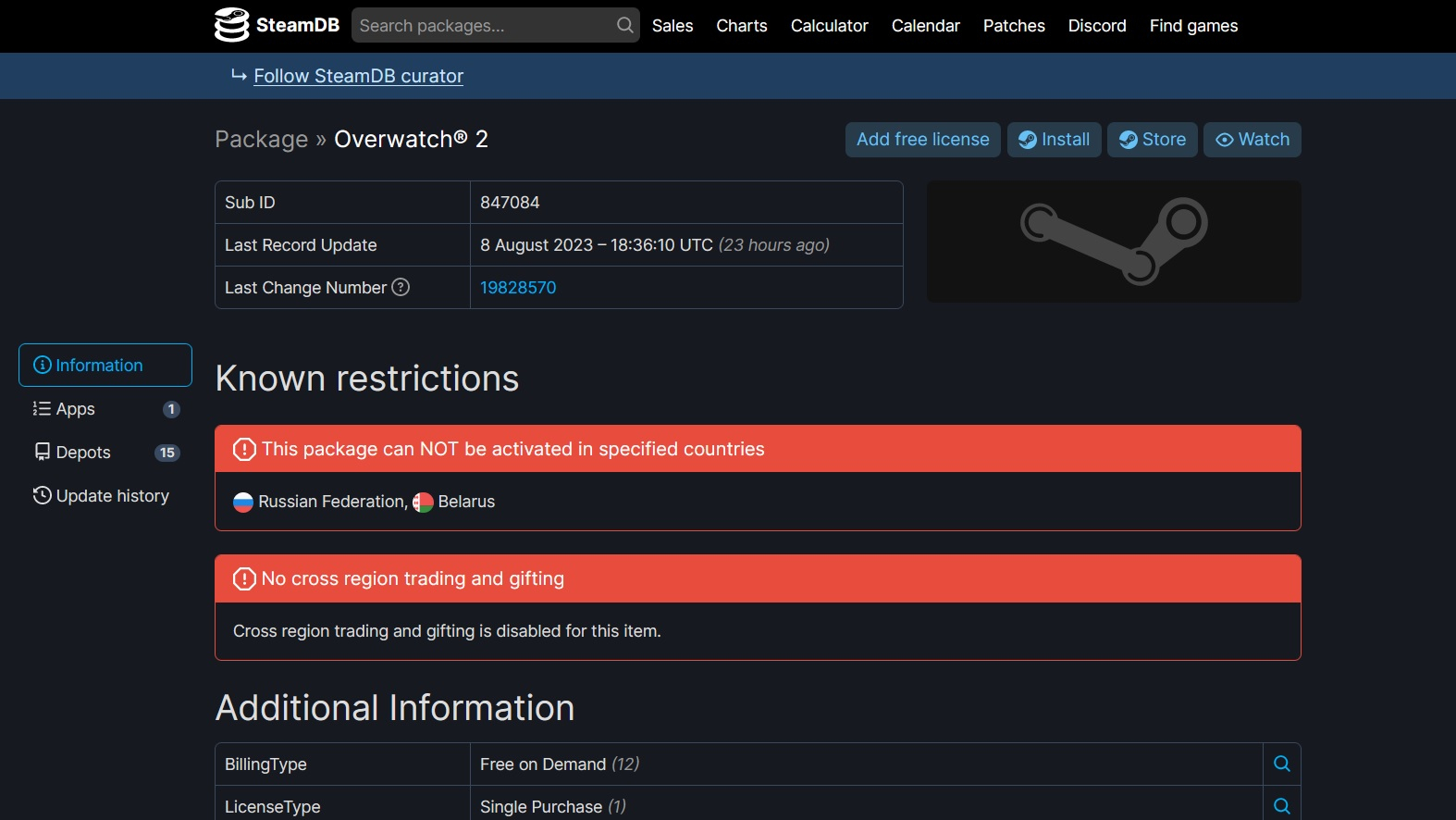Open the Calendar page
Screen dimensions: 1456x820
(926, 26)
